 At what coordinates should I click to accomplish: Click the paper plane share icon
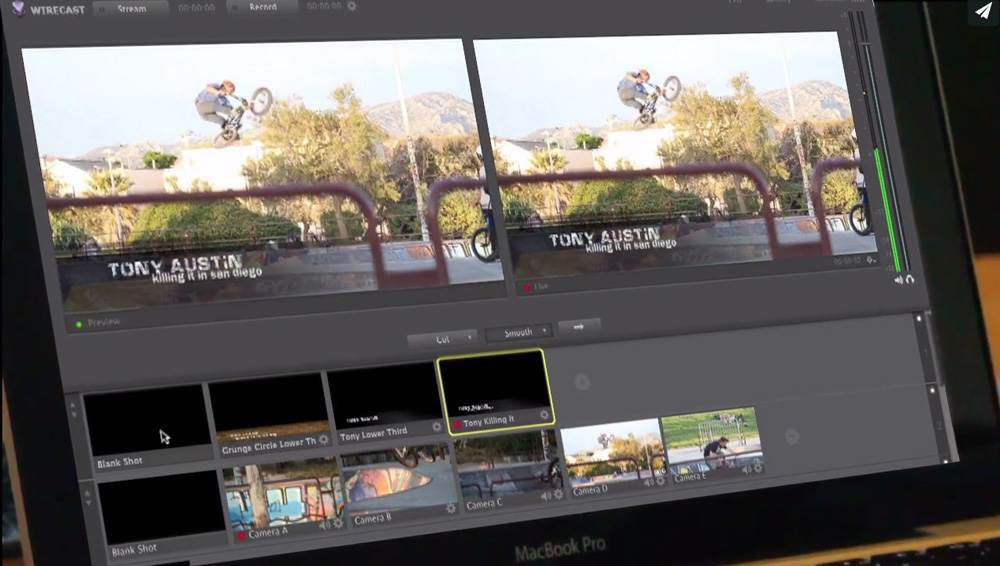tap(983, 11)
